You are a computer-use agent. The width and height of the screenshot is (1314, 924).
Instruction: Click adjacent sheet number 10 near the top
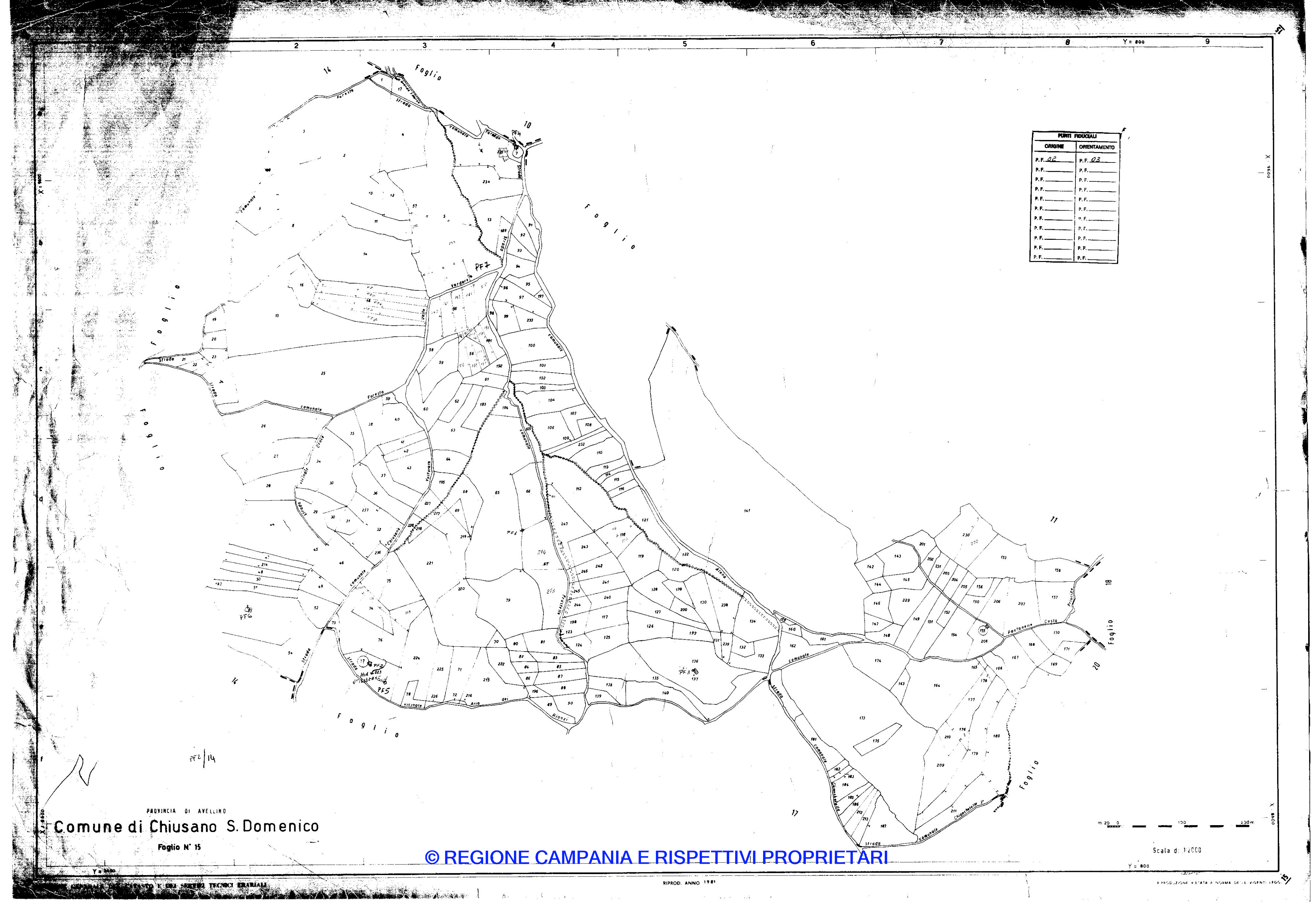(527, 125)
